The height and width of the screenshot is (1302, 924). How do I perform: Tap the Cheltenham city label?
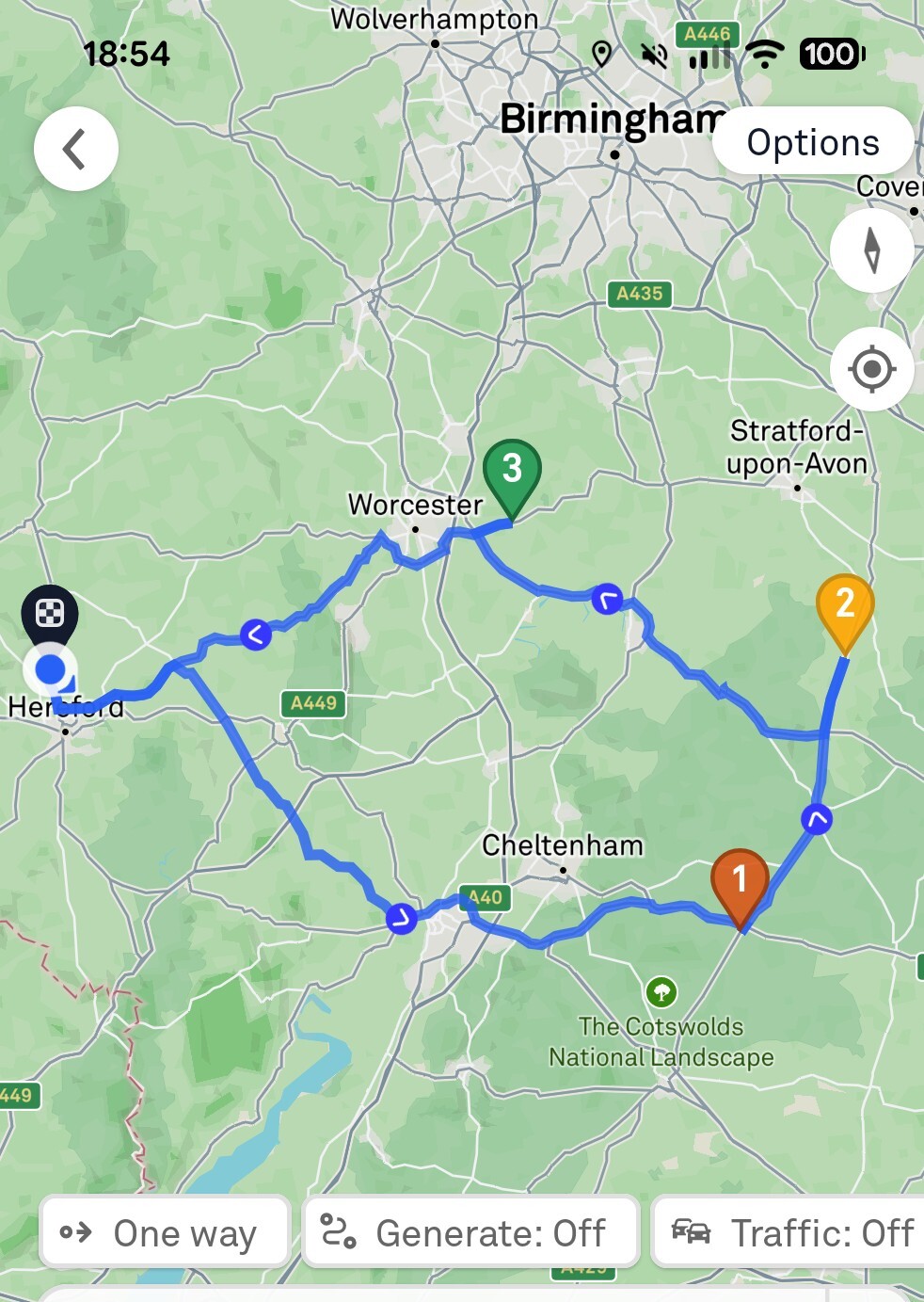click(563, 845)
